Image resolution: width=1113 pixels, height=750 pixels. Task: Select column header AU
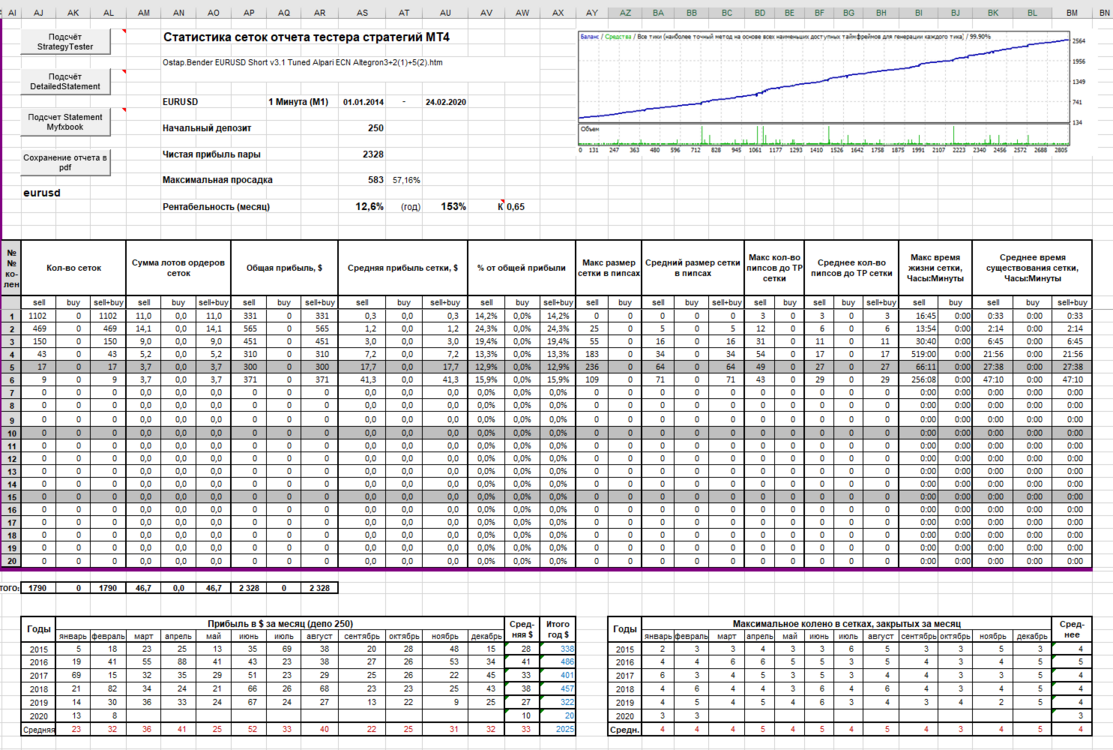click(446, 13)
